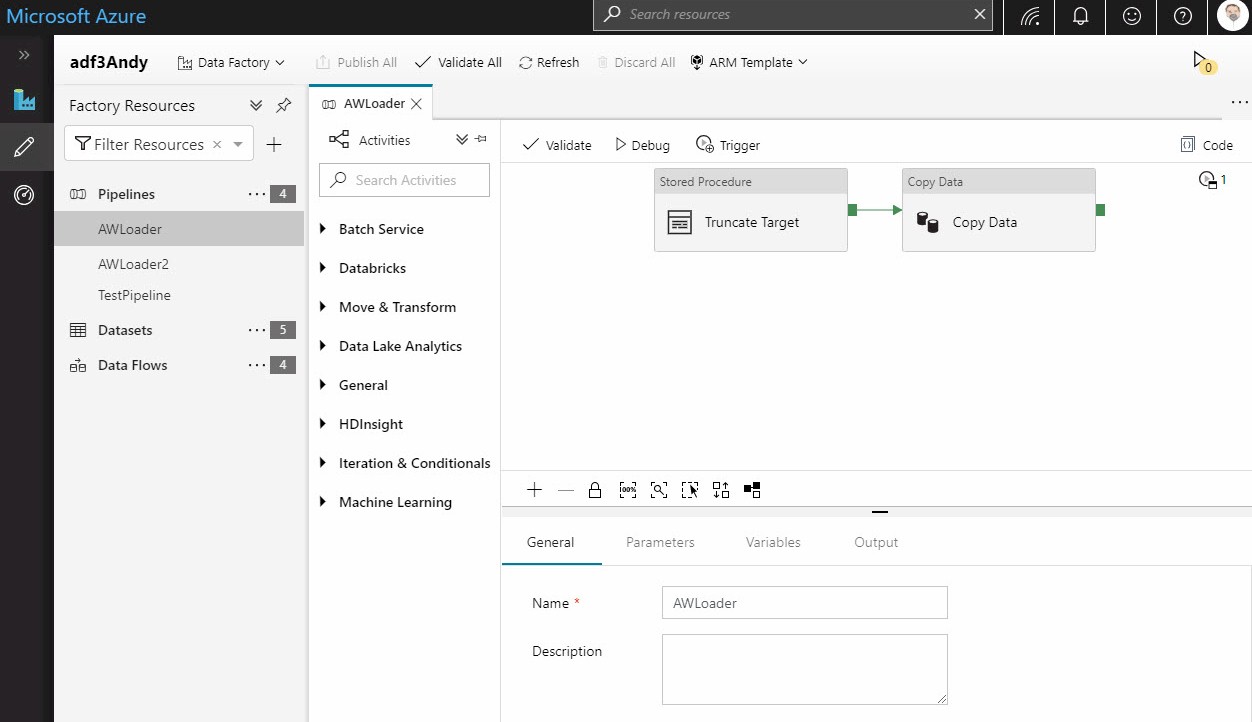The width and height of the screenshot is (1252, 722).
Task: Pin the Factory Resources panel
Action: point(284,106)
